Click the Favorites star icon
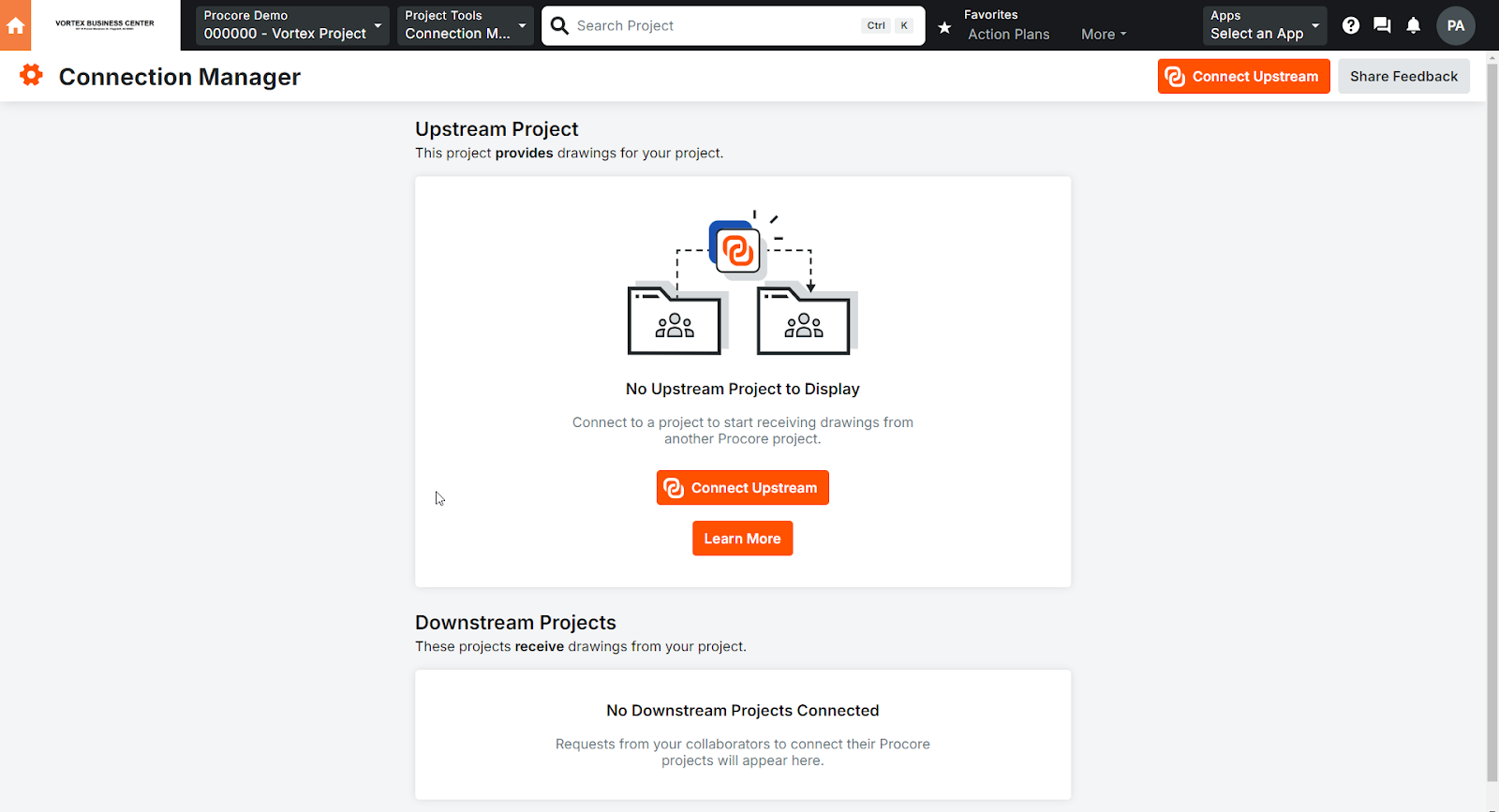The height and width of the screenshot is (812, 1499). click(944, 28)
